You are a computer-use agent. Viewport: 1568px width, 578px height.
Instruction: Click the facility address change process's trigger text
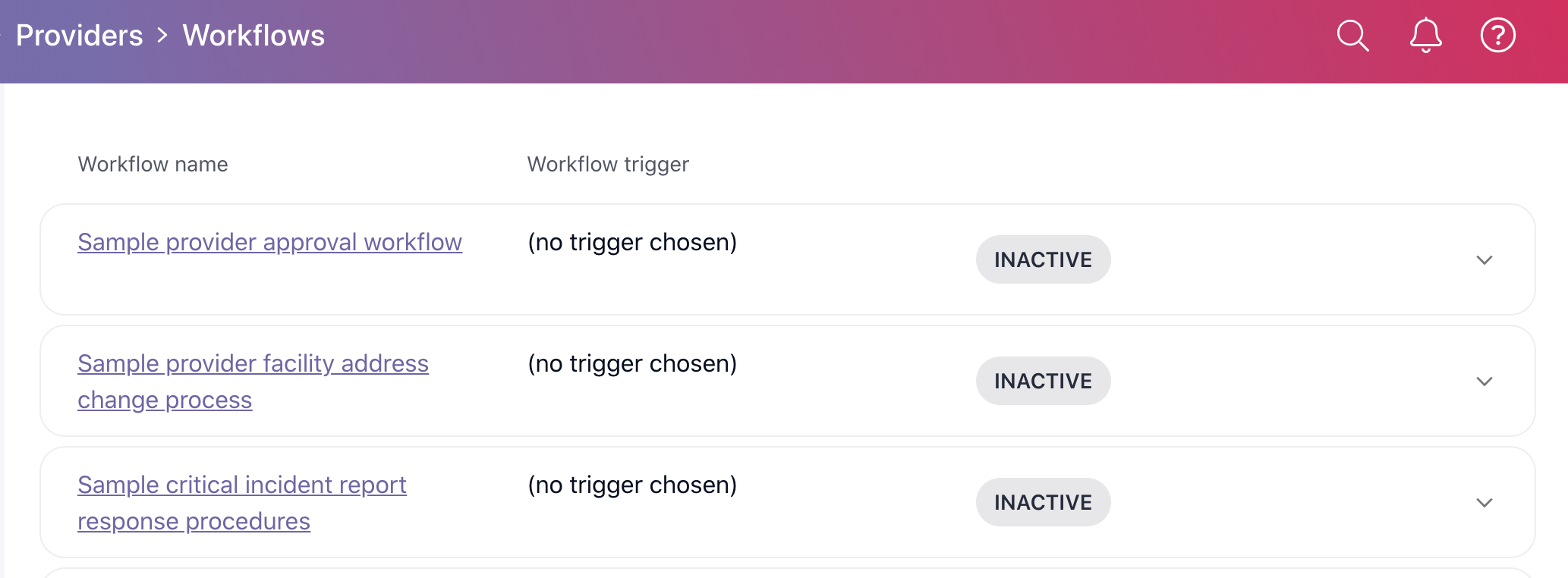pos(632,363)
